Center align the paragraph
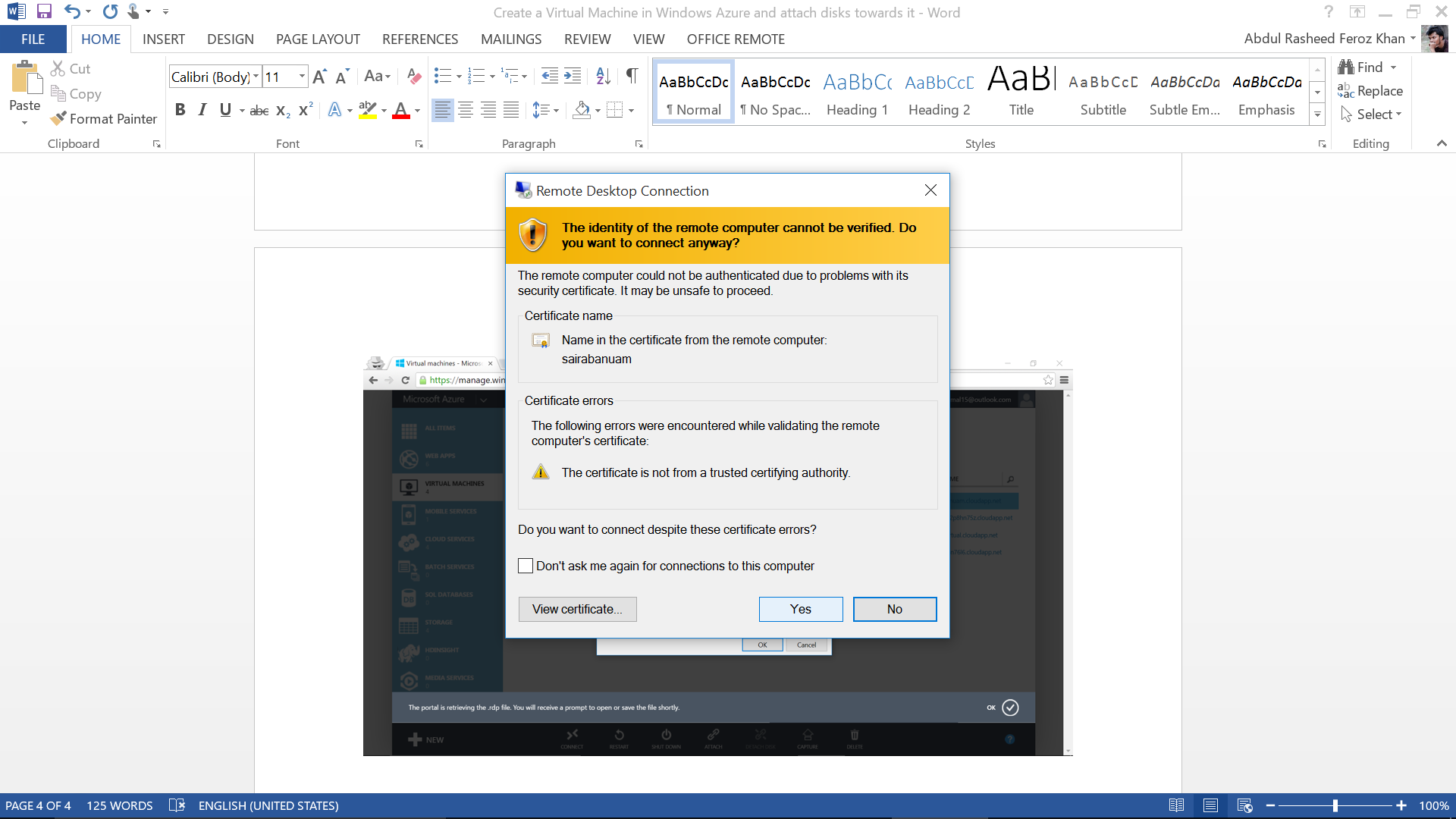1456x819 pixels. [466, 111]
